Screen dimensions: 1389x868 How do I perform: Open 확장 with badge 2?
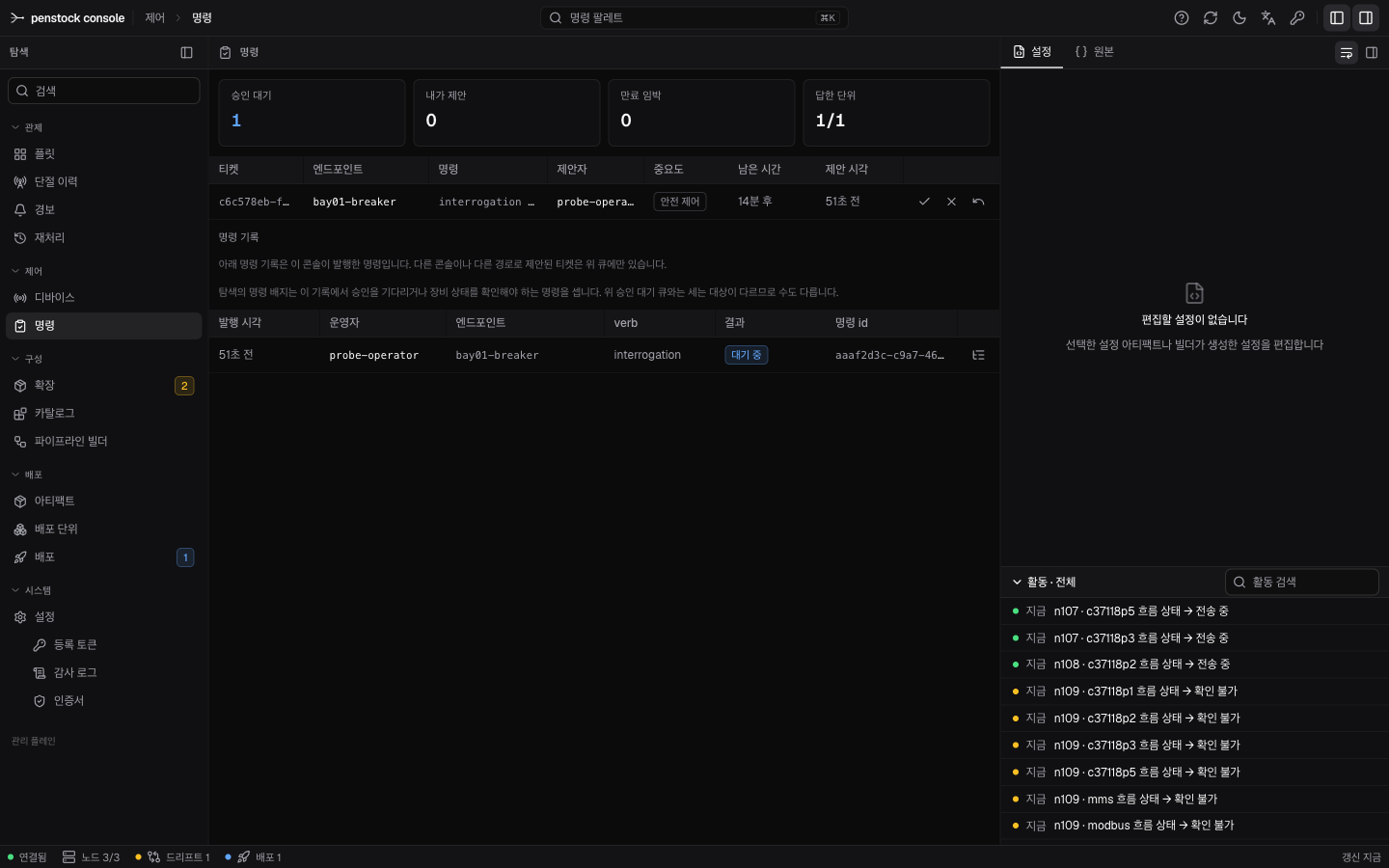tap(104, 386)
